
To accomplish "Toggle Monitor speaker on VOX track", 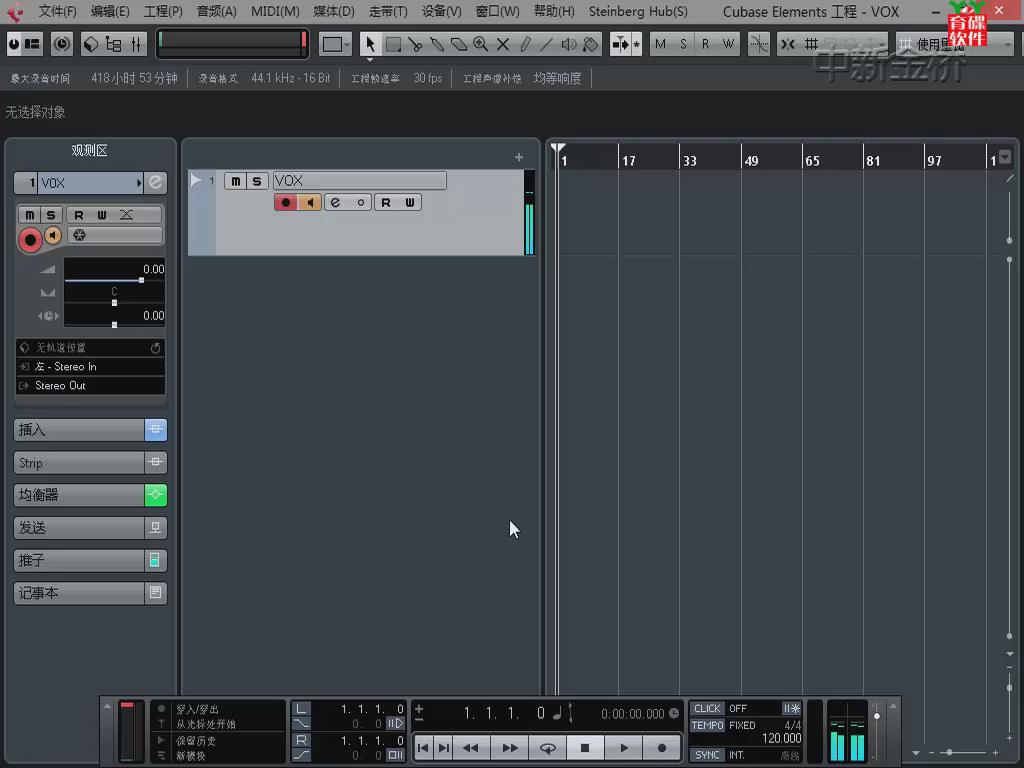I will (x=310, y=202).
